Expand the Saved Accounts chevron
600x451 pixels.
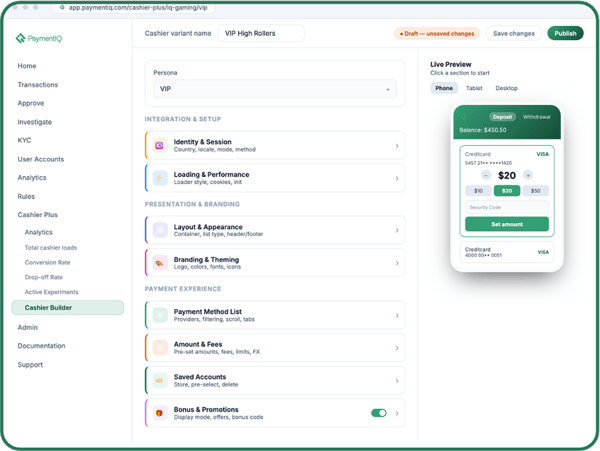[x=397, y=381]
